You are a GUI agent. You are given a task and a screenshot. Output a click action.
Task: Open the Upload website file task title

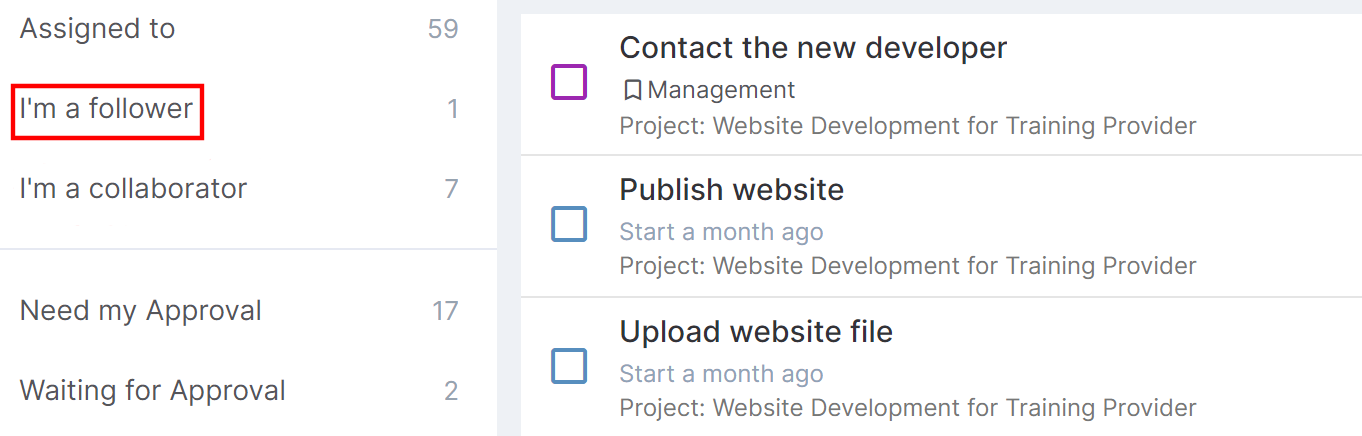pos(756,331)
